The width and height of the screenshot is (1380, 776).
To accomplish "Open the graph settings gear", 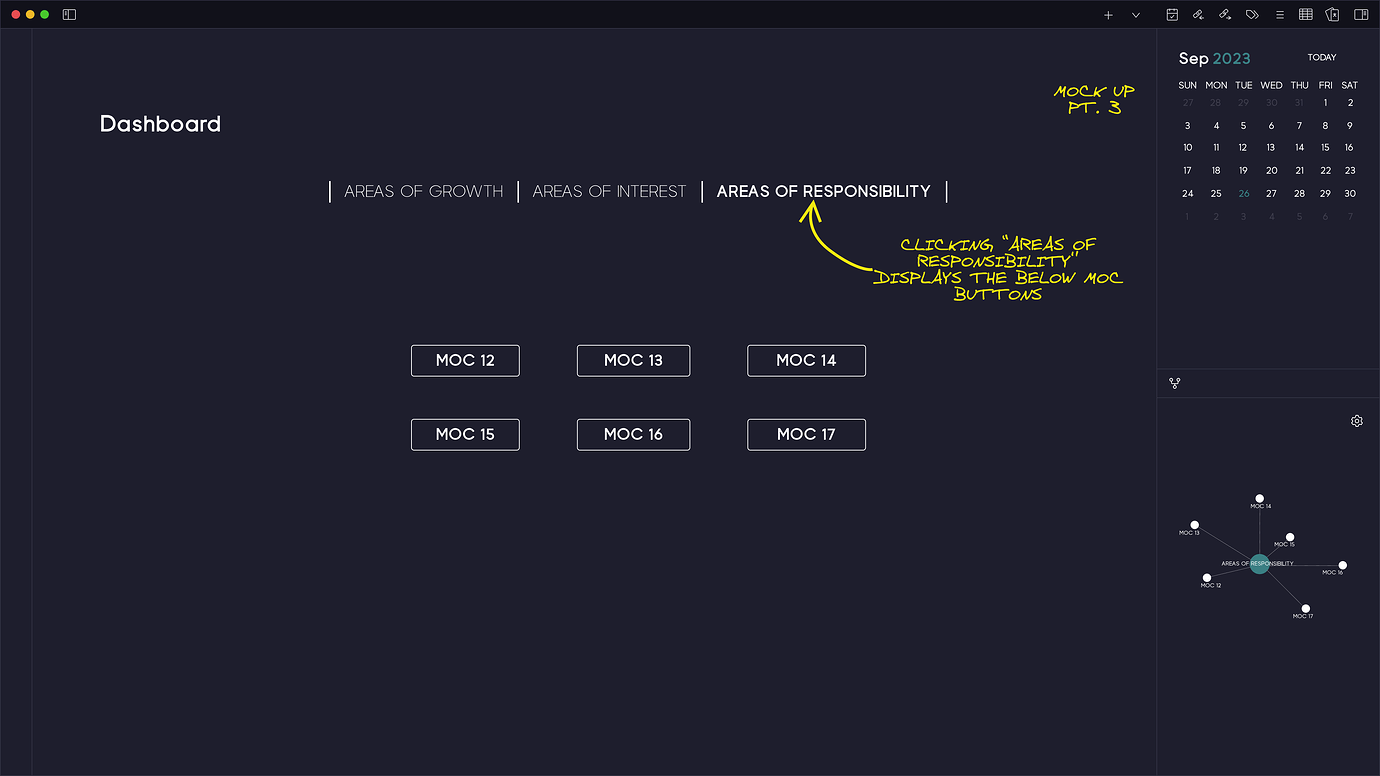I will (x=1356, y=421).
